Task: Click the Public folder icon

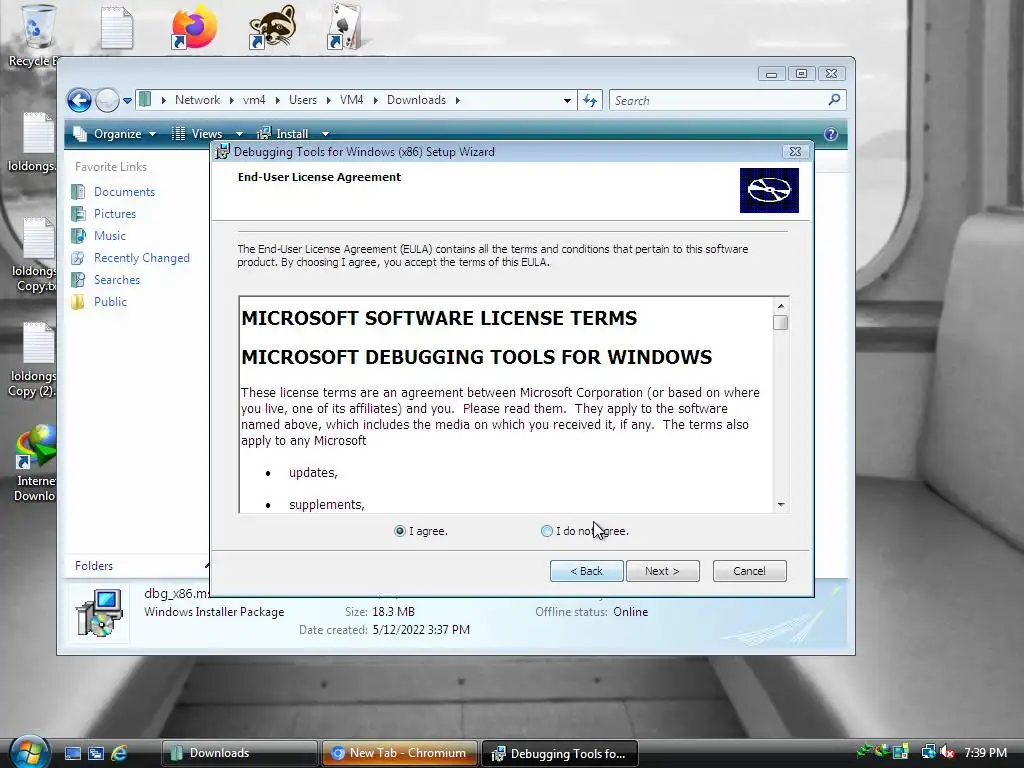Action: [78, 302]
